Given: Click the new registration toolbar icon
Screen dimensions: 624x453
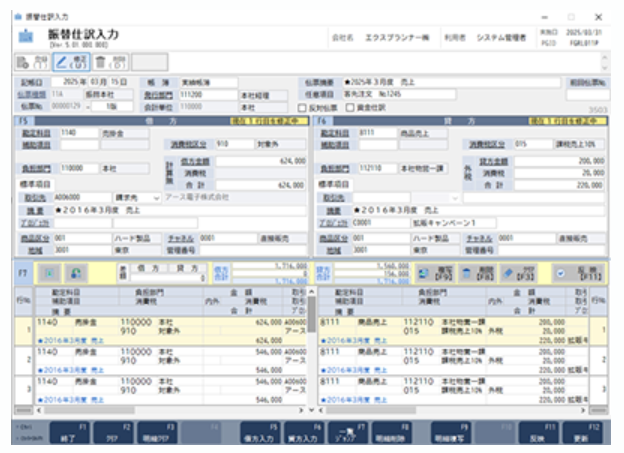Looking at the screenshot, I should 32,62.
